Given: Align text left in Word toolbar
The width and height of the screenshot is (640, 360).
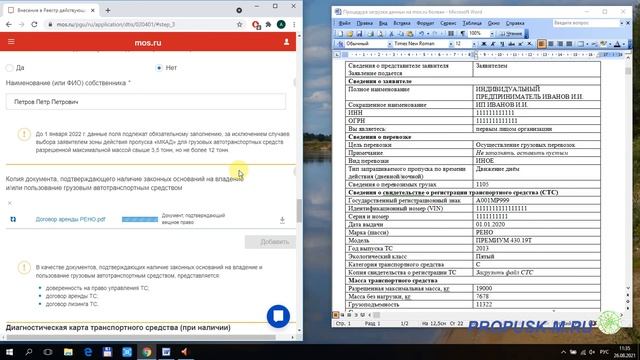Looking at the screenshot, I should tap(542, 44).
